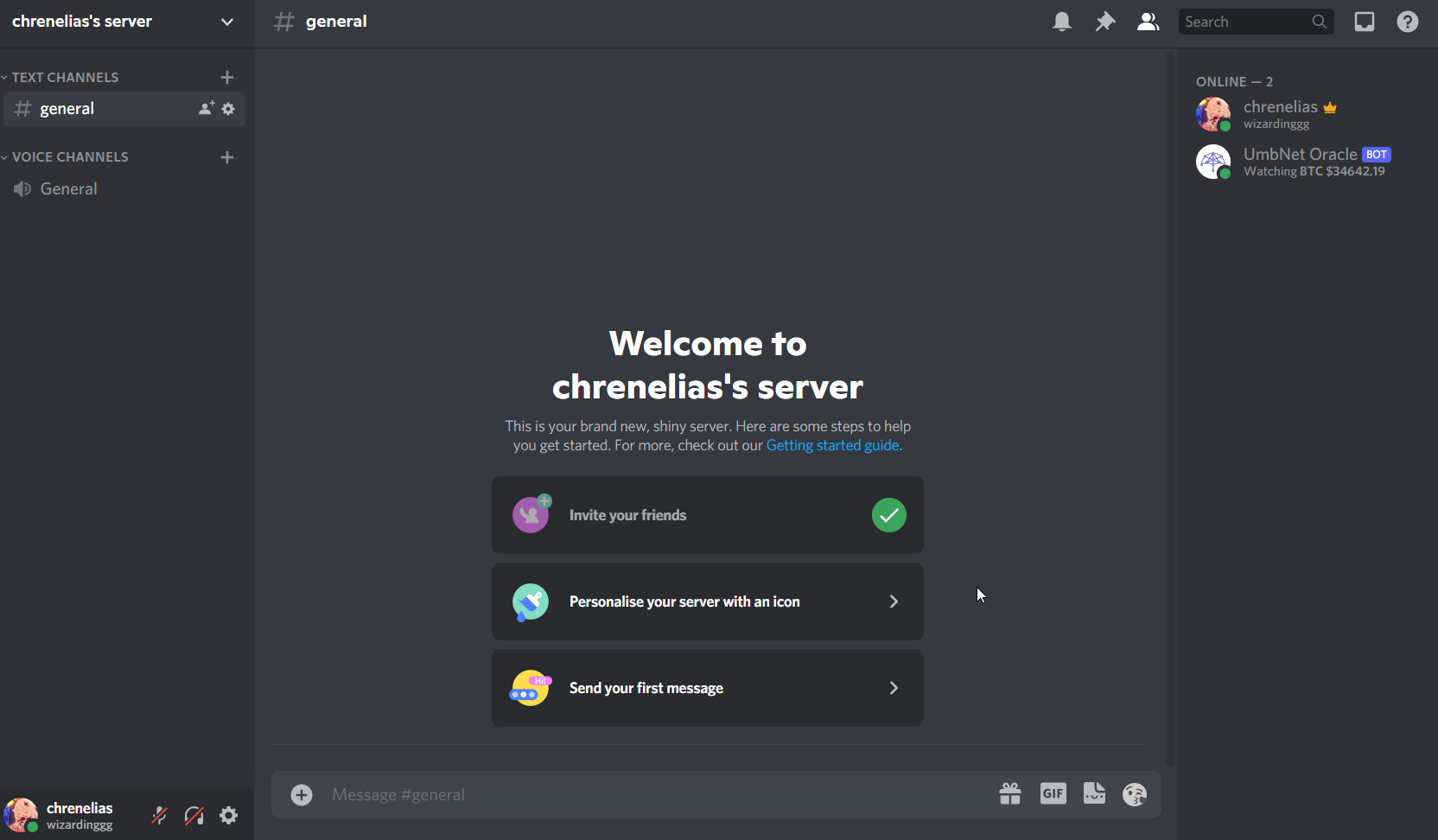This screenshot has height=840, width=1438.
Task: Click the search magnifier icon
Action: click(1319, 22)
